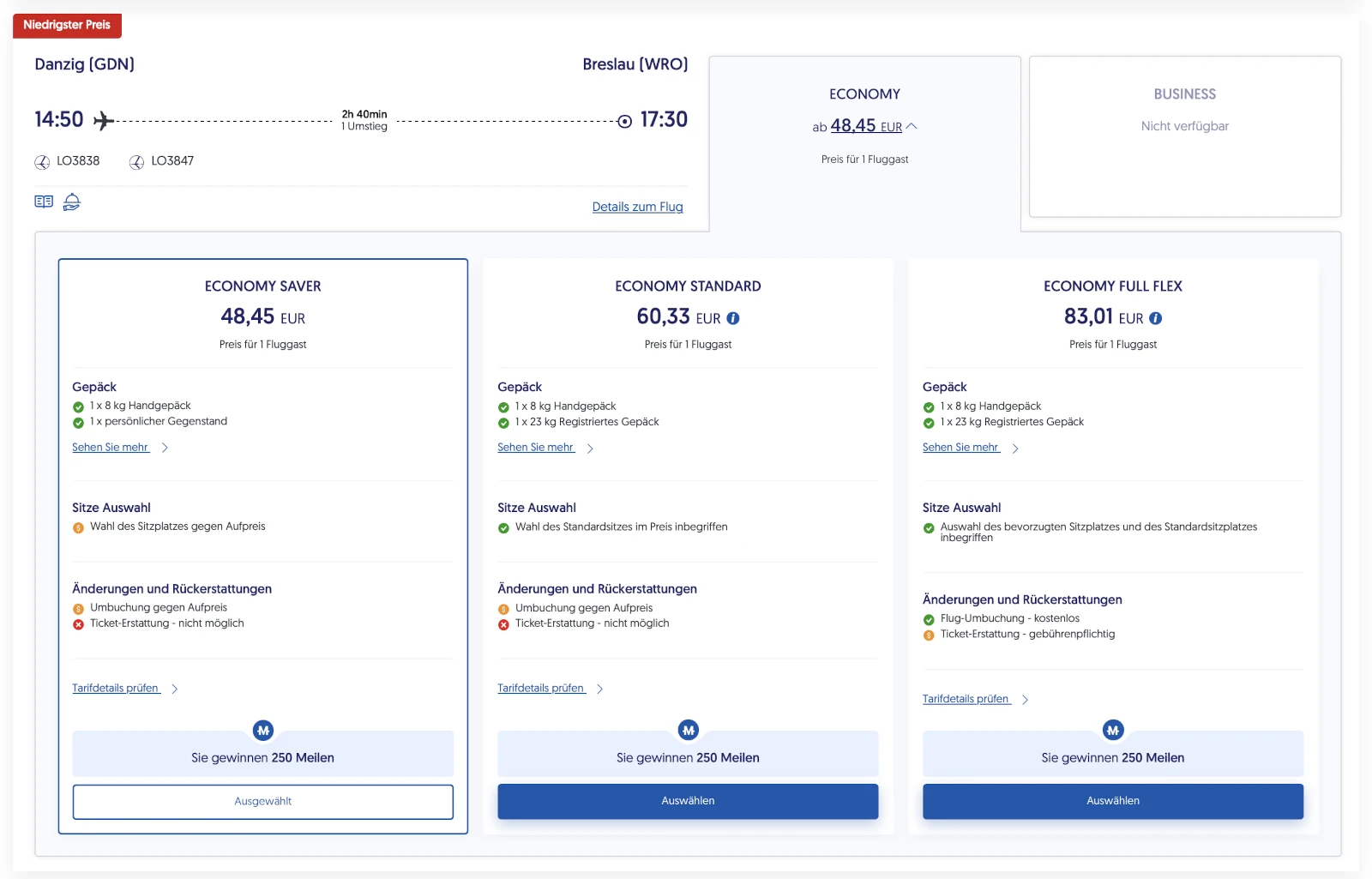The height and width of the screenshot is (879, 1372).
Task: Open Tarifdetails prüfen link in Economy Standard
Action: (541, 689)
